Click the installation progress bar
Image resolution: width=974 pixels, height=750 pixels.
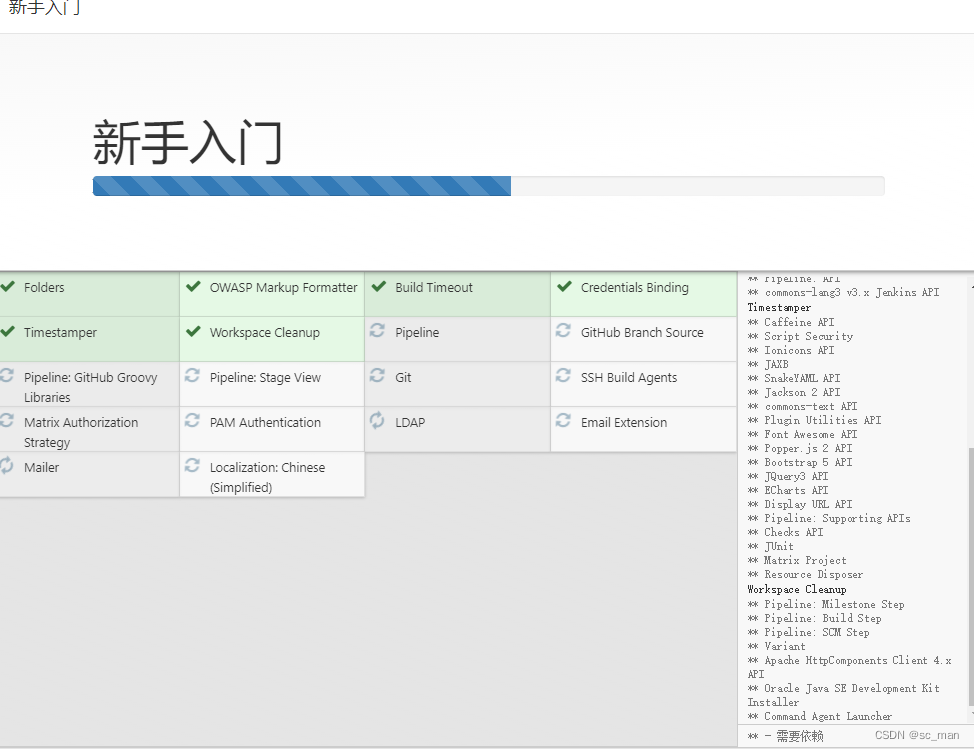[488, 186]
